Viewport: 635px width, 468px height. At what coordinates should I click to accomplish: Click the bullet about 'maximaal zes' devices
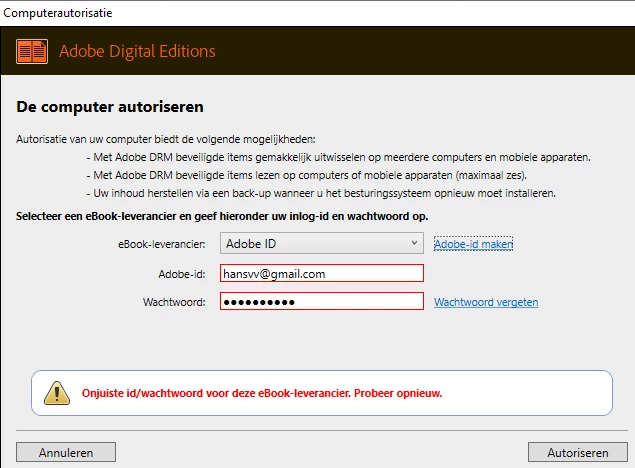pos(307,175)
